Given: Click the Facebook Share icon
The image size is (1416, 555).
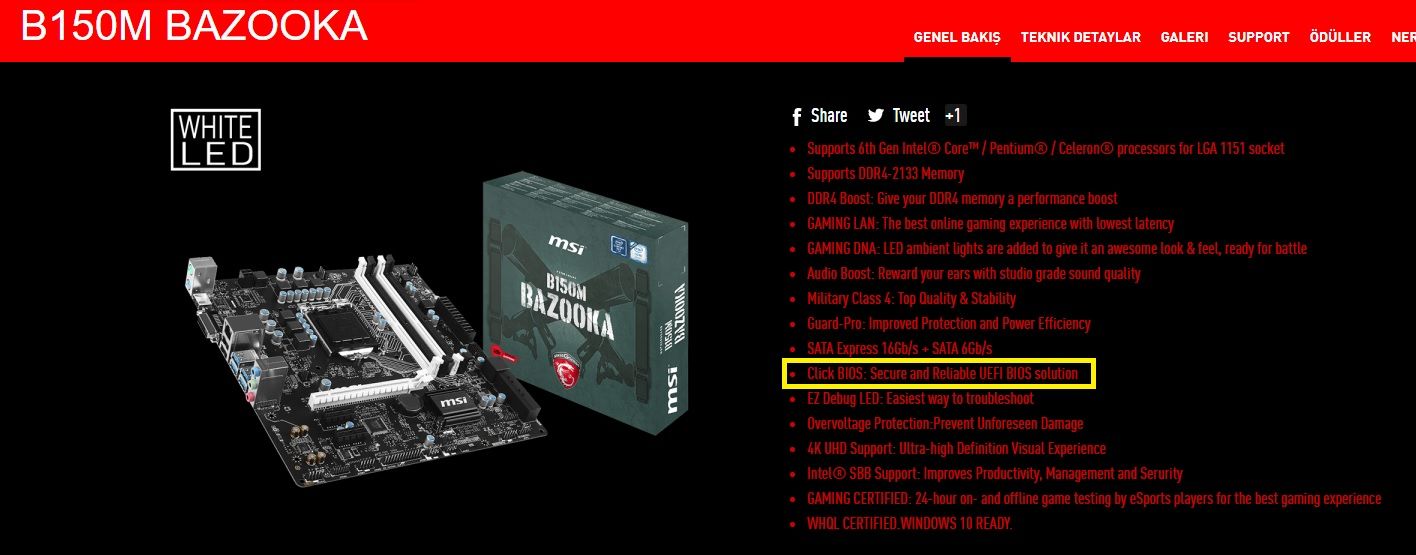Looking at the screenshot, I should pyautogui.click(x=797, y=116).
